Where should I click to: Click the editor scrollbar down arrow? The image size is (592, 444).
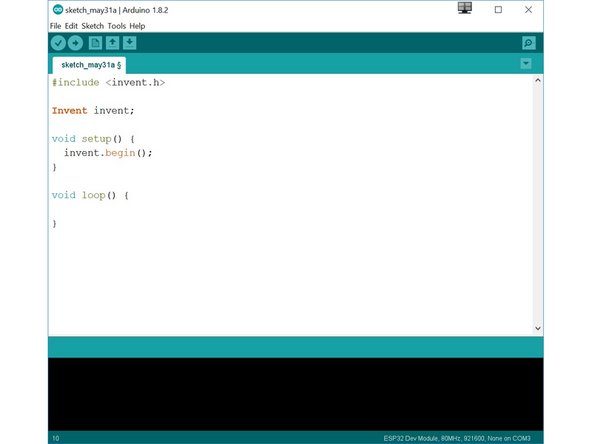pyautogui.click(x=538, y=328)
